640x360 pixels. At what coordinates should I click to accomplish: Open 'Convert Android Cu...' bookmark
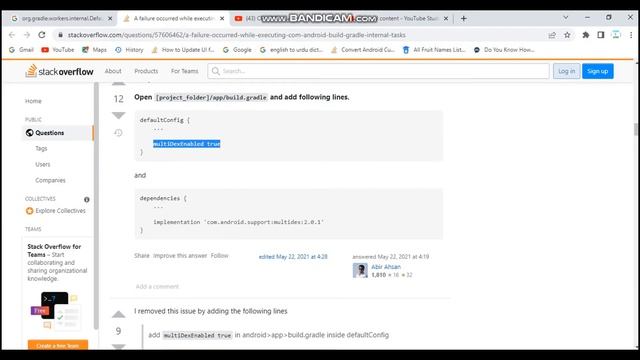[363, 50]
